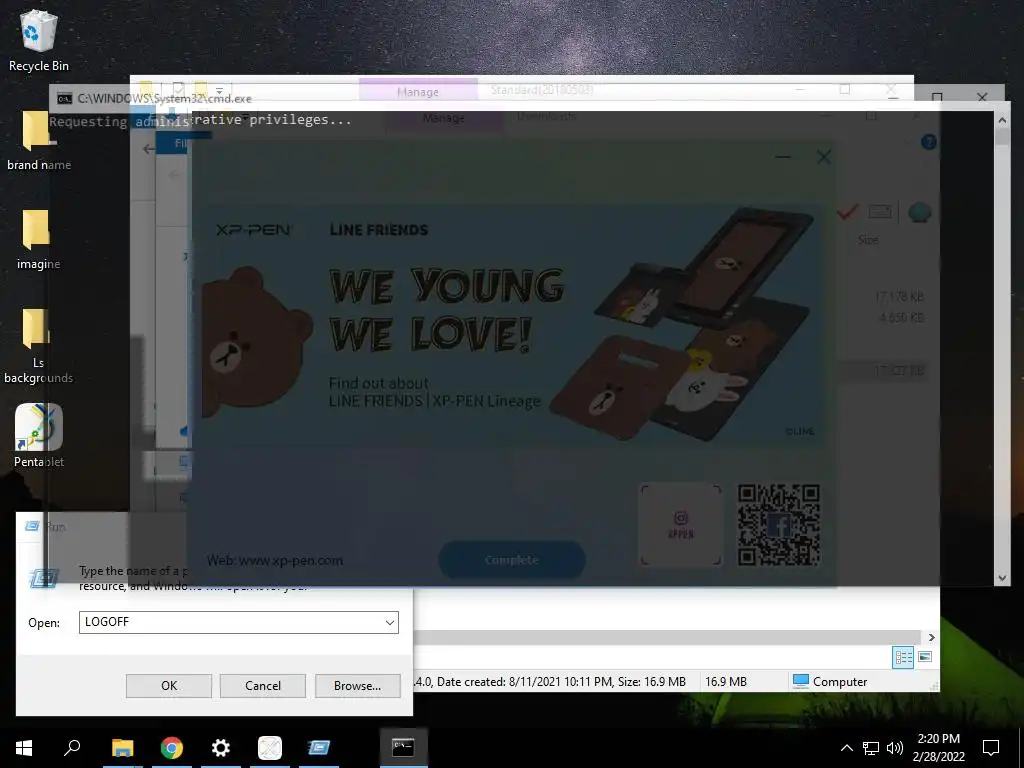Image resolution: width=1024 pixels, height=768 pixels.
Task: Close the XP-PEN installer with its X
Action: pyautogui.click(x=824, y=157)
